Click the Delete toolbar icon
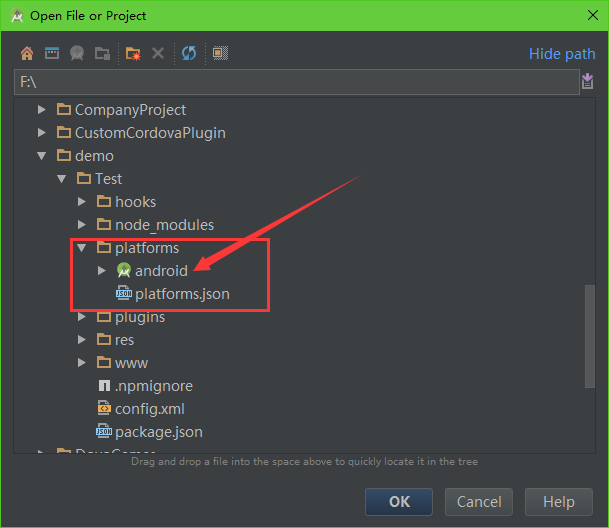Image resolution: width=609 pixels, height=528 pixels. (158, 53)
